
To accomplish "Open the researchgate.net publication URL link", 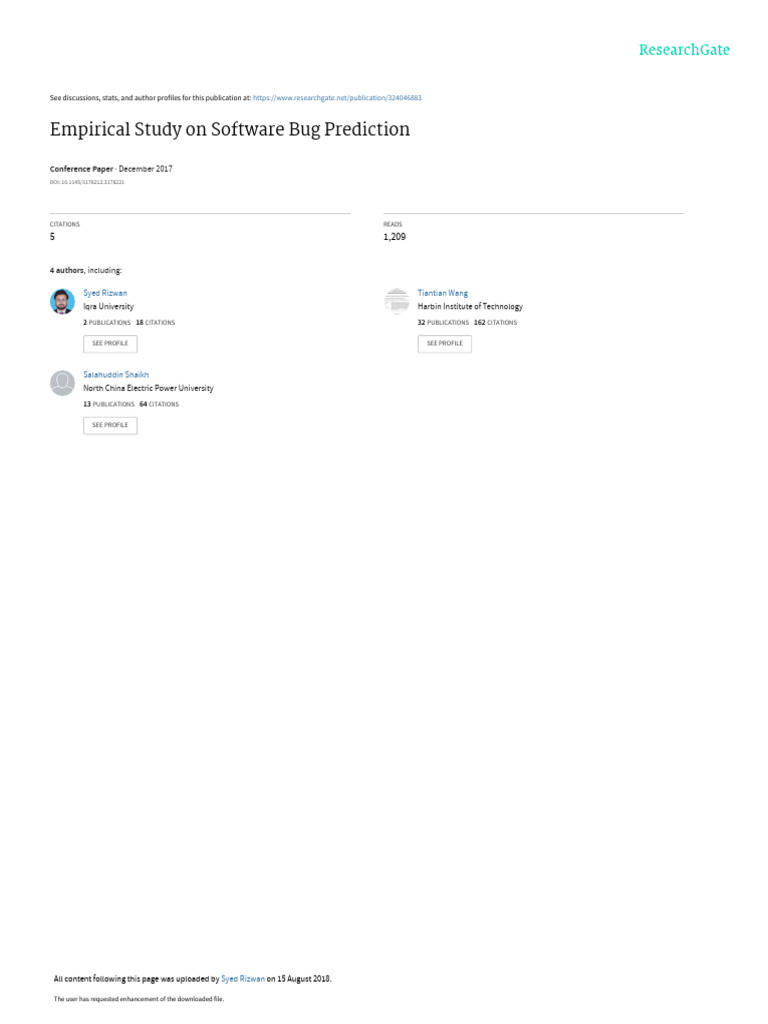I will 337,98.
